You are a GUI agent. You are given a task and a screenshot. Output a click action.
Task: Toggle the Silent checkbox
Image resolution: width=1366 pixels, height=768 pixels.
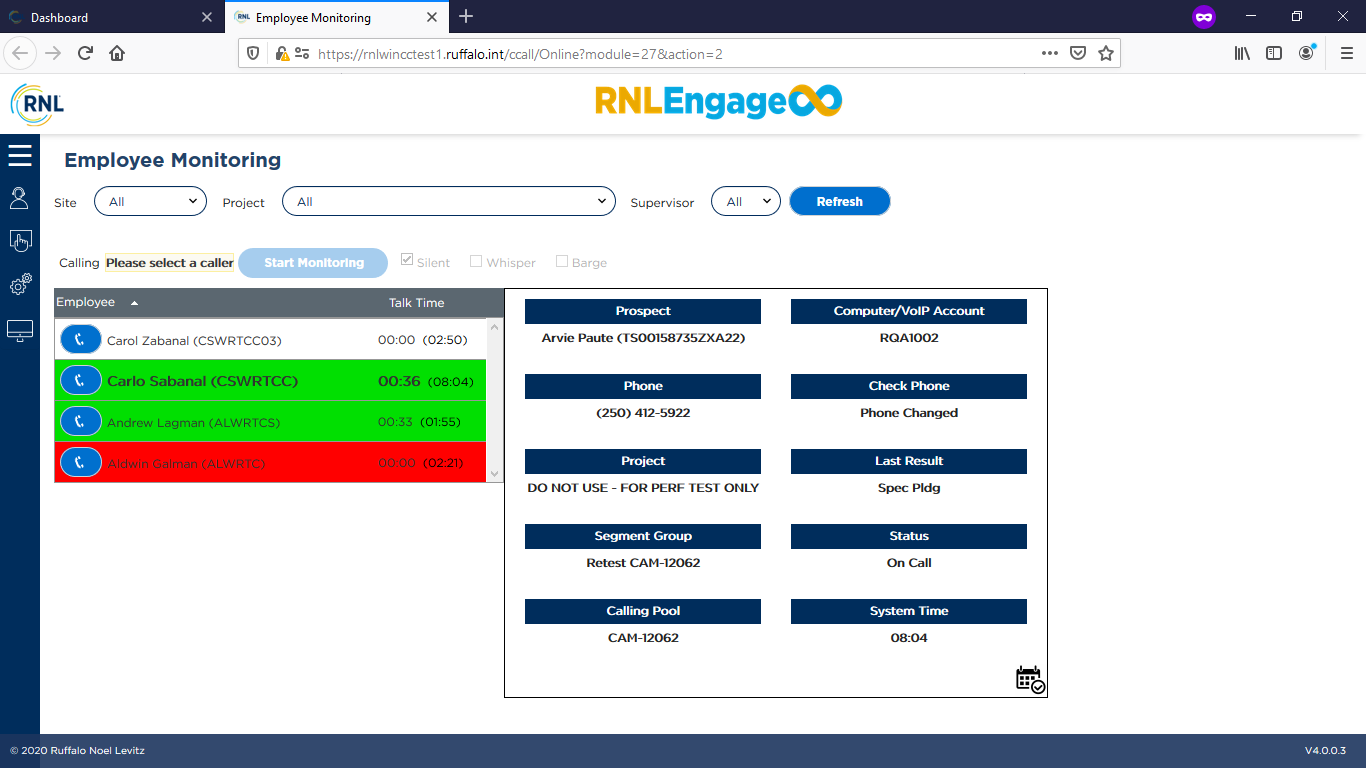coord(407,261)
